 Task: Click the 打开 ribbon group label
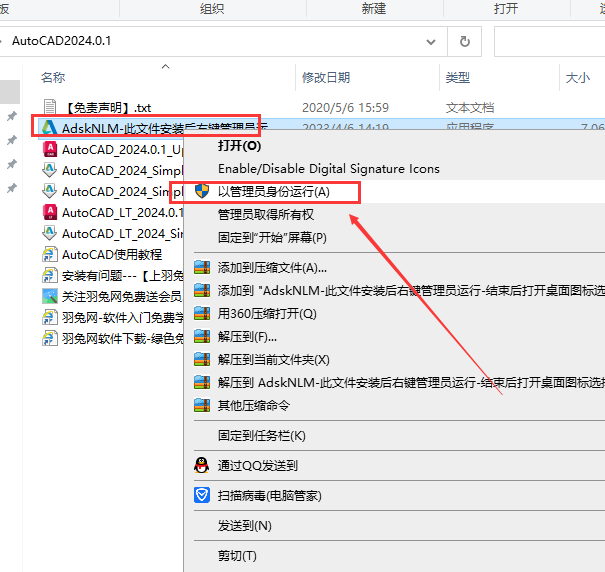pyautogui.click(x=506, y=8)
